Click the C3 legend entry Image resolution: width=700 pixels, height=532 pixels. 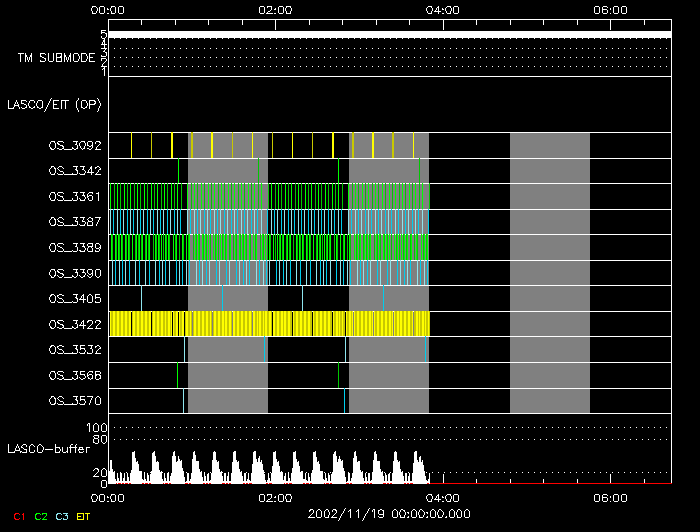(62, 516)
